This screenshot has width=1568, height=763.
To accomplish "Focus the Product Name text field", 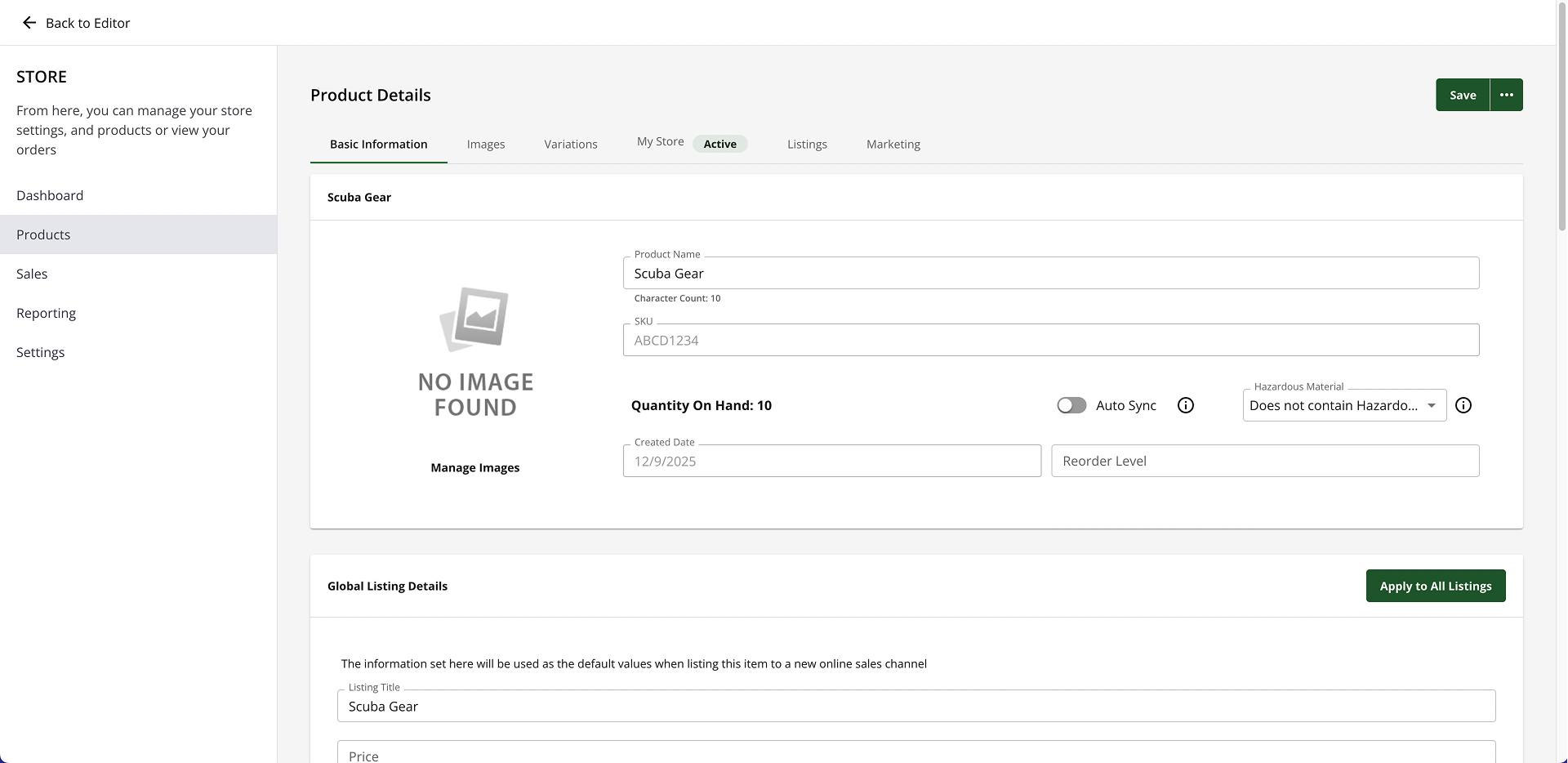I will (1050, 274).
